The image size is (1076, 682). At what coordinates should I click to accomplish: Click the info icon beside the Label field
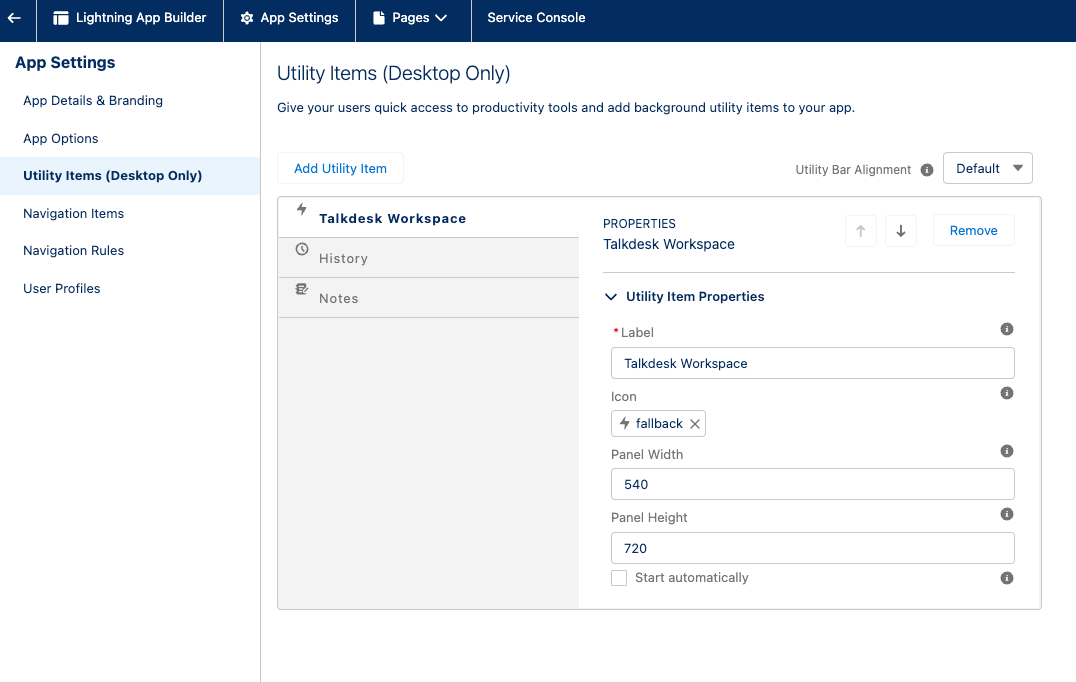(x=1007, y=329)
